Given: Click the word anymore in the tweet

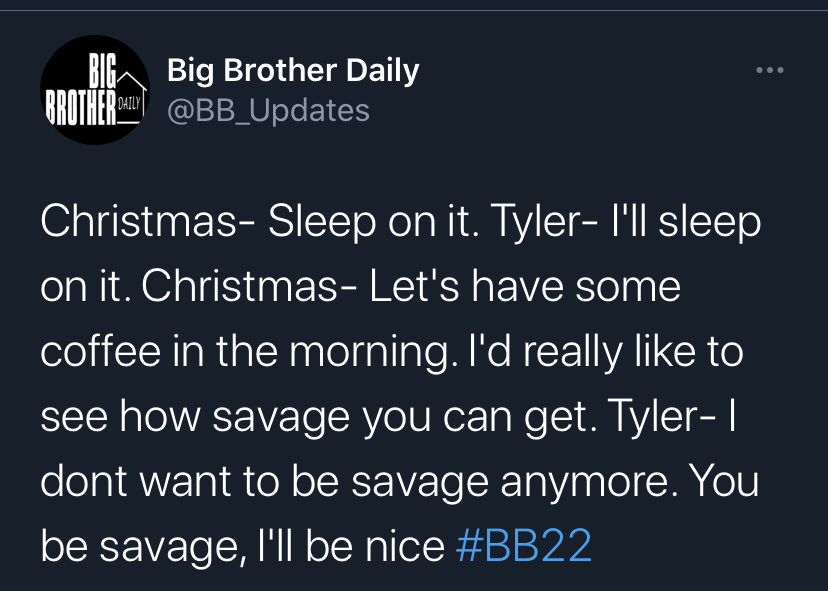Looking at the screenshot, I should 584,482.
